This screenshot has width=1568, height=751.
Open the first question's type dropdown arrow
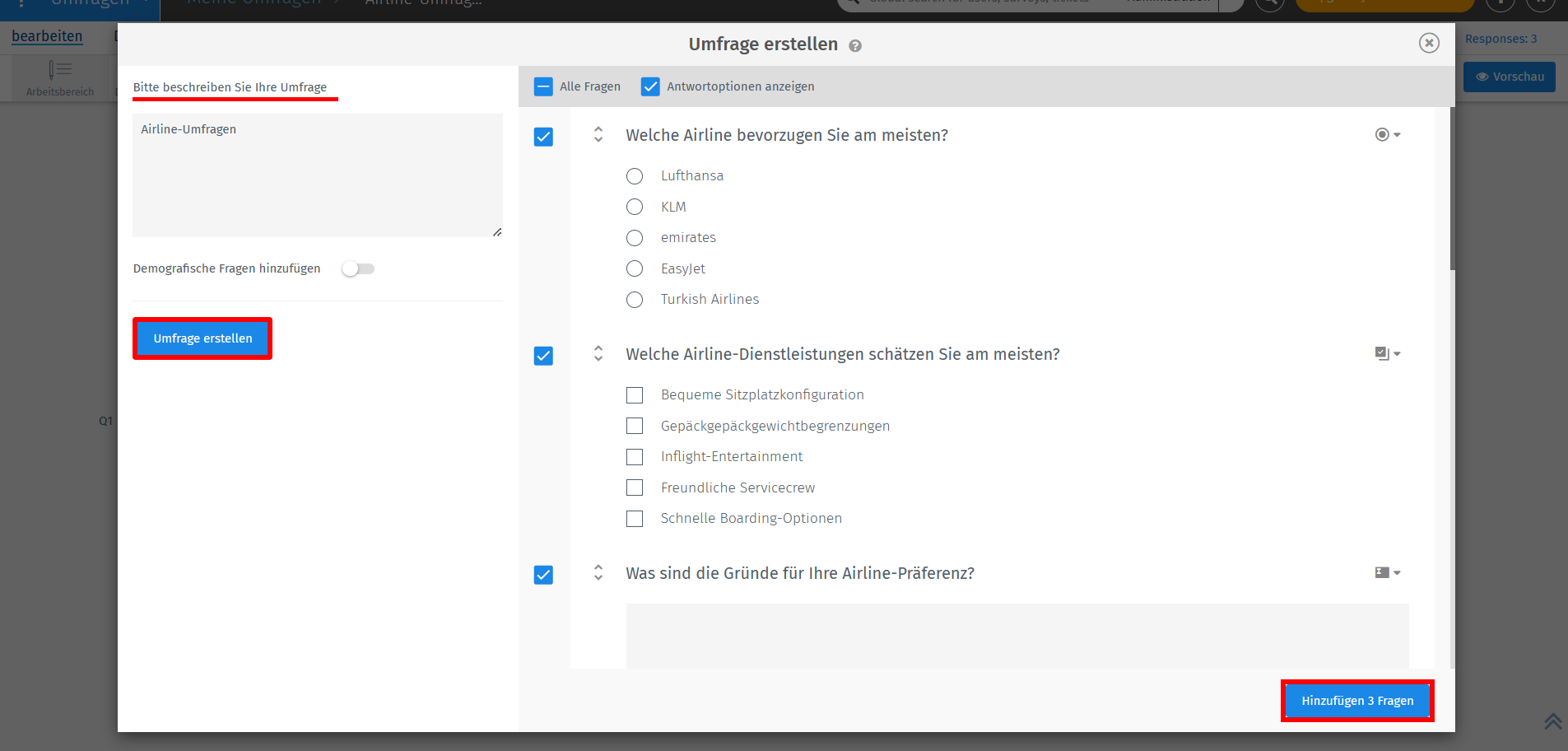[1397, 134]
